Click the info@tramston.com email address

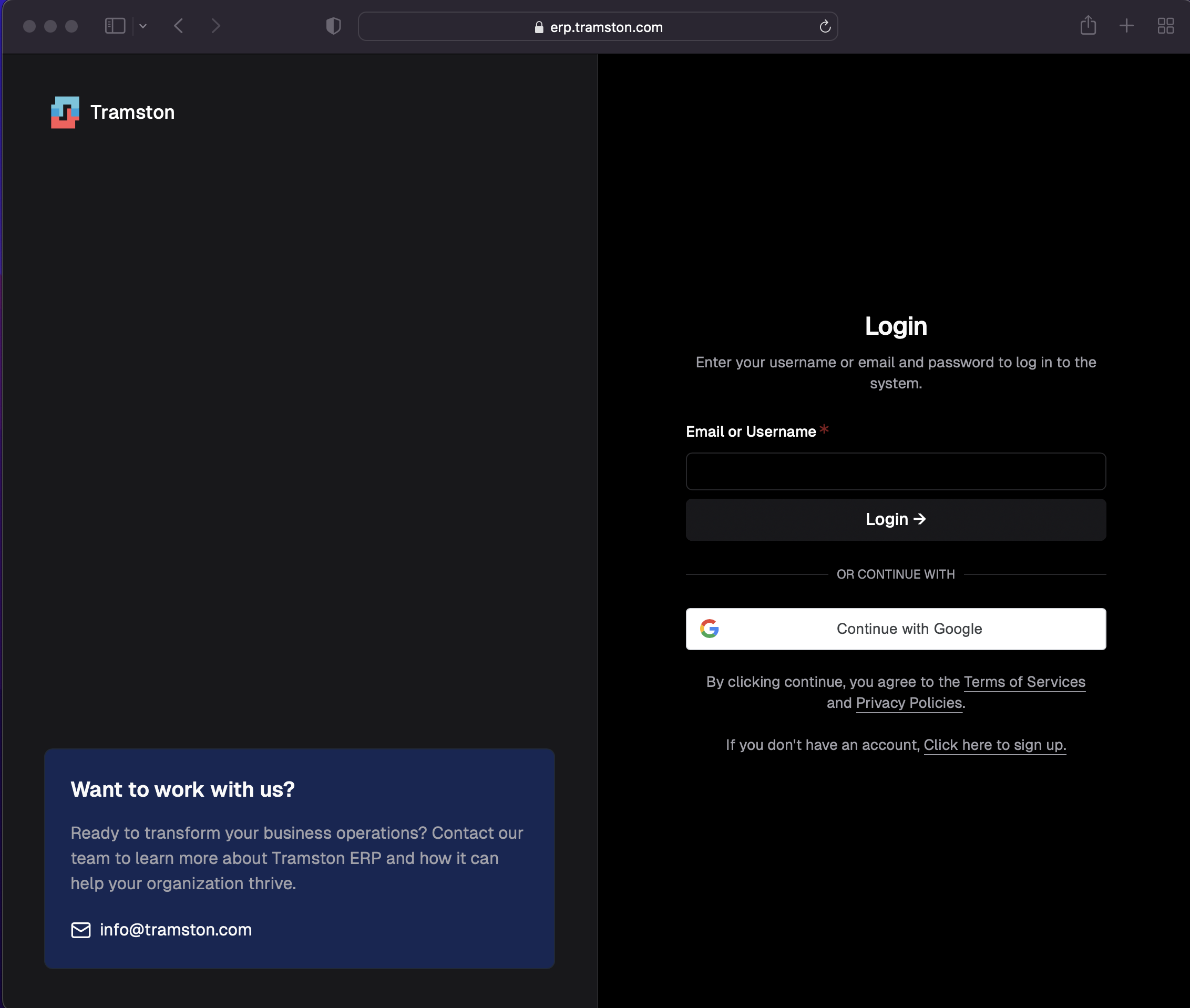176,930
